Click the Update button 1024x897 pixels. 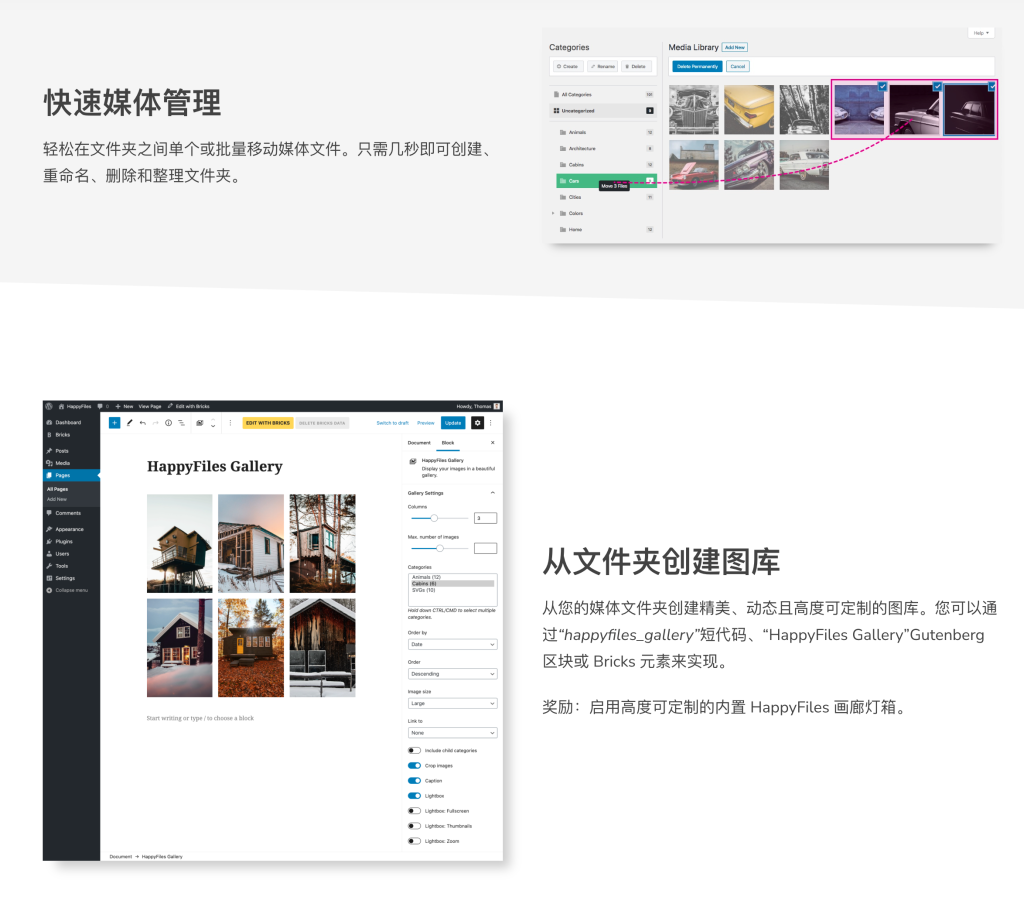click(x=453, y=423)
